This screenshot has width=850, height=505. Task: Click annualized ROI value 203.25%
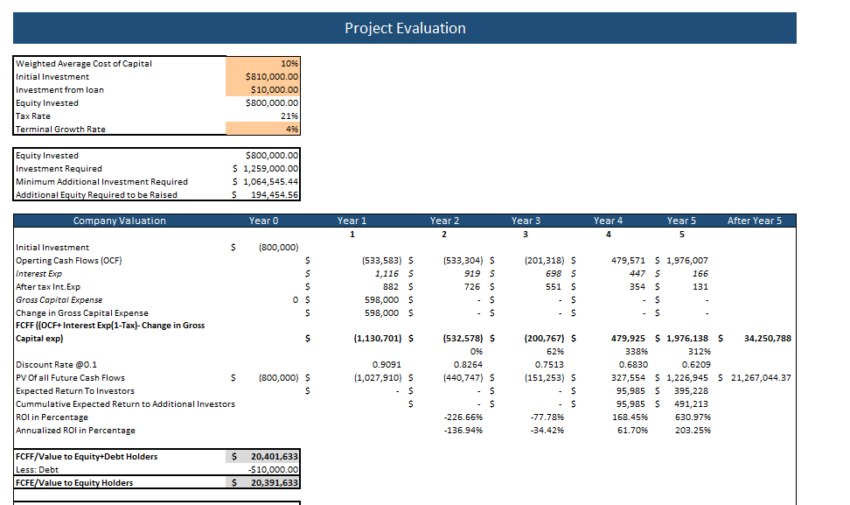pos(693,430)
